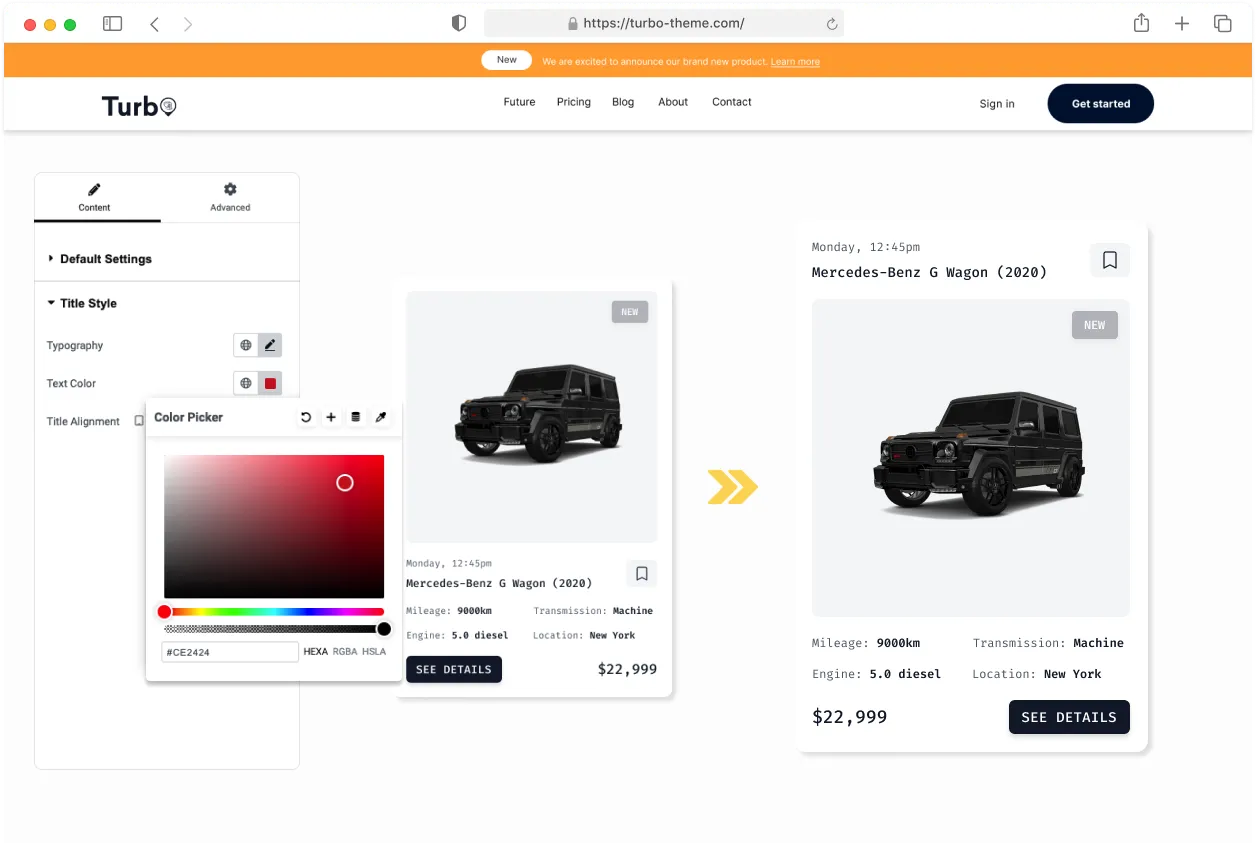The height and width of the screenshot is (843, 1256).
Task: Select the eyedropper tool in Color Picker
Action: pos(380,417)
